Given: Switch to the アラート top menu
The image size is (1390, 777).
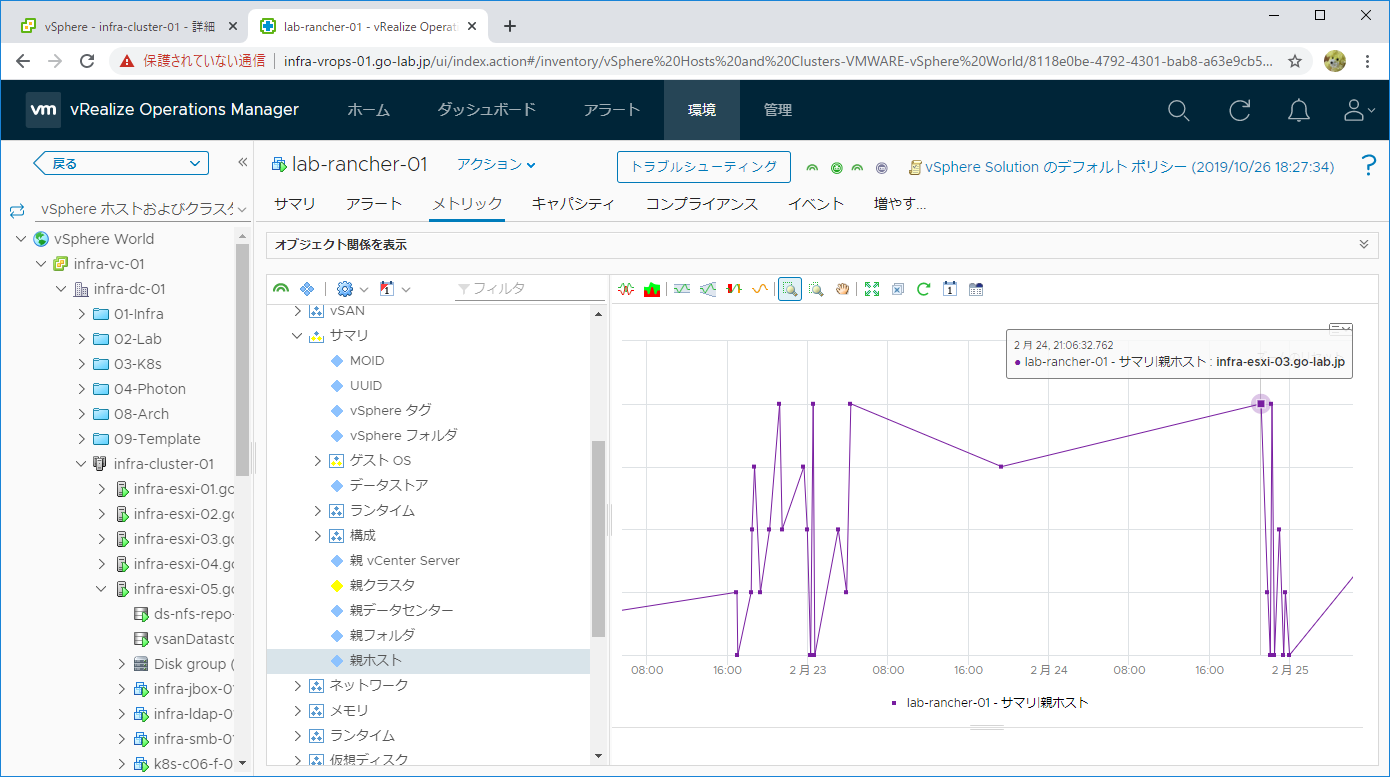Looking at the screenshot, I should [612, 110].
